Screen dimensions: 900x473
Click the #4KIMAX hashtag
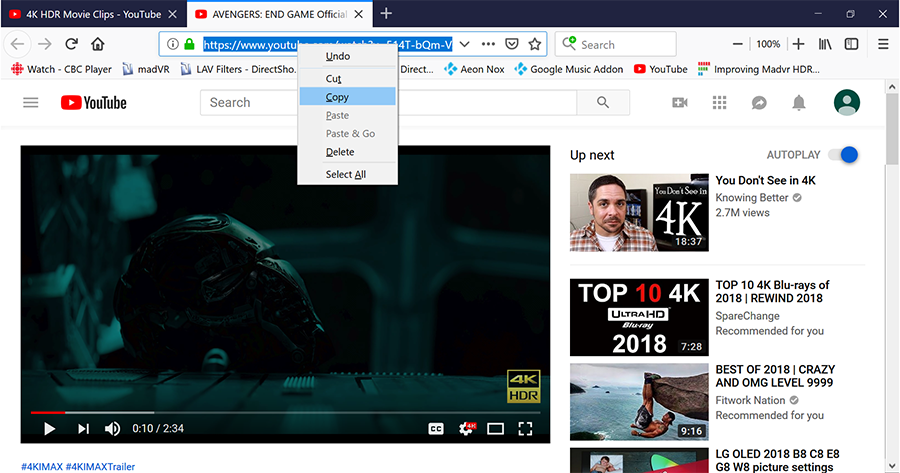point(42,467)
